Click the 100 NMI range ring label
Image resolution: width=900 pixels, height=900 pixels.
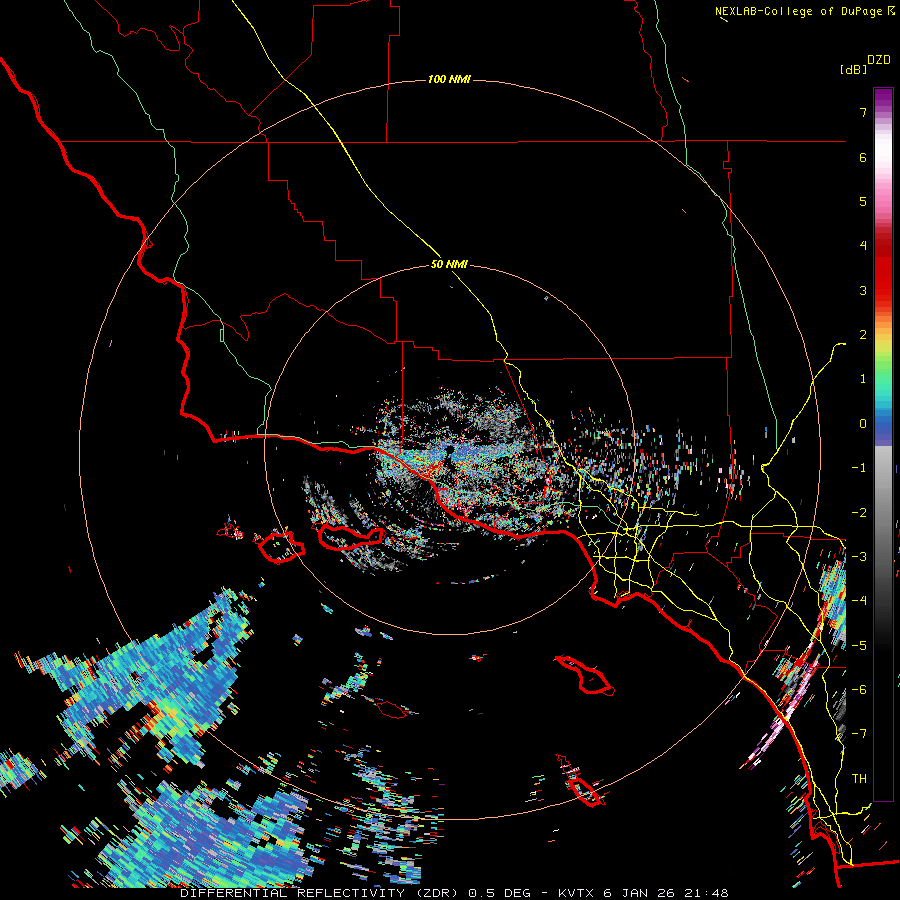coord(449,79)
